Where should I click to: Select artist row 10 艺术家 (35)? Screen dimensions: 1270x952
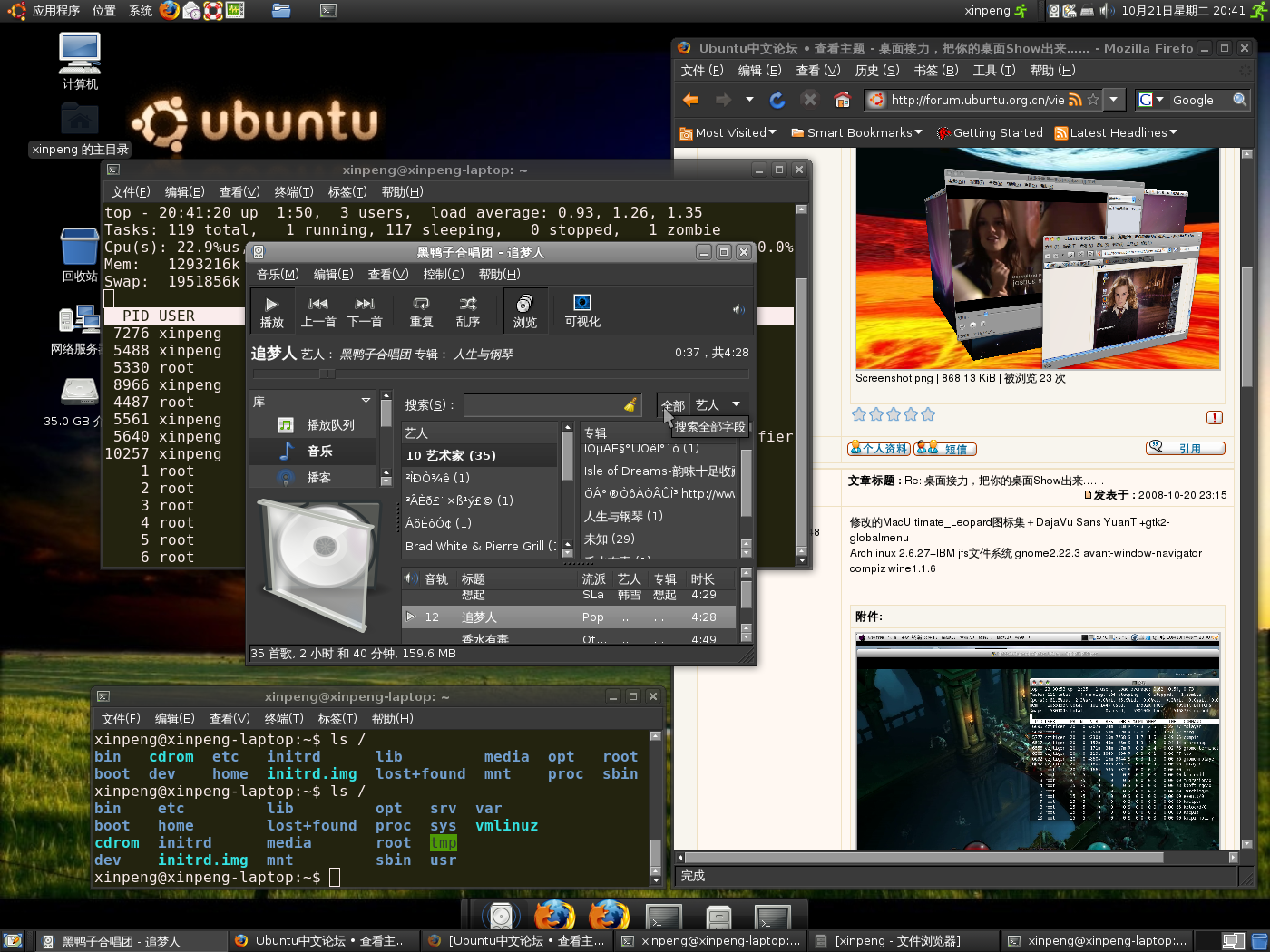coord(481,455)
